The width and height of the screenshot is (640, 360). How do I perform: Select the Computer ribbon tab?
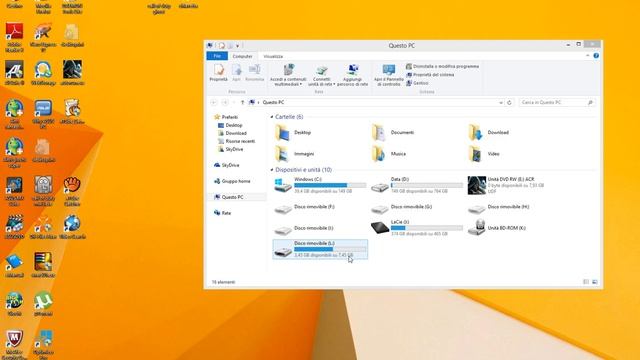(x=242, y=56)
